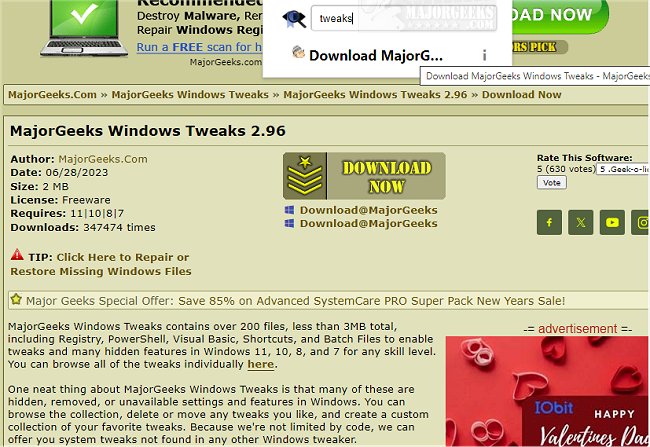This screenshot has height=447, width=650.
Task: Open the YouTube social icon
Action: (x=612, y=222)
